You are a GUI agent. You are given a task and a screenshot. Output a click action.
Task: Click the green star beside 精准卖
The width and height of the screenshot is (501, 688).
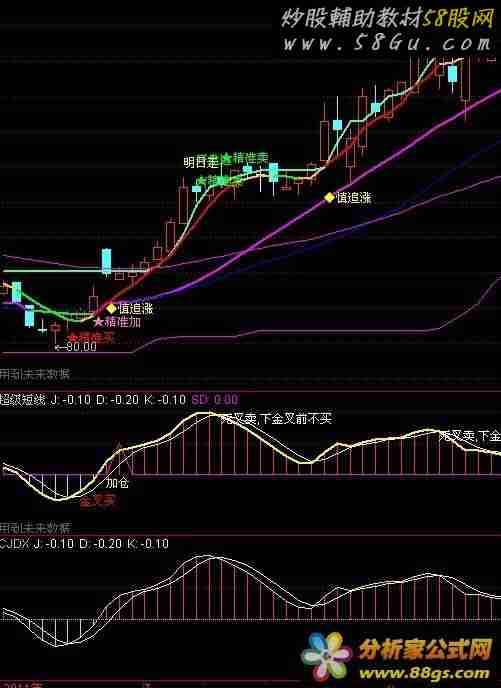(227, 158)
